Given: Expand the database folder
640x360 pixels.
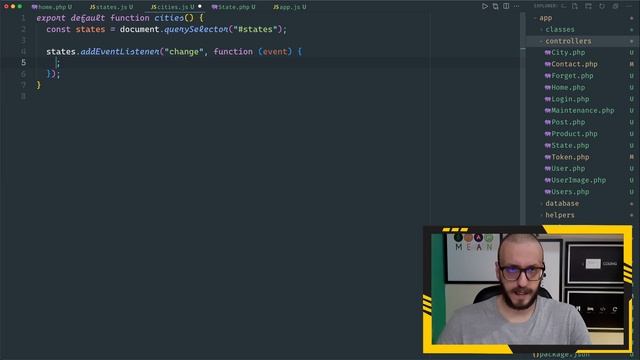Looking at the screenshot, I should pos(562,203).
